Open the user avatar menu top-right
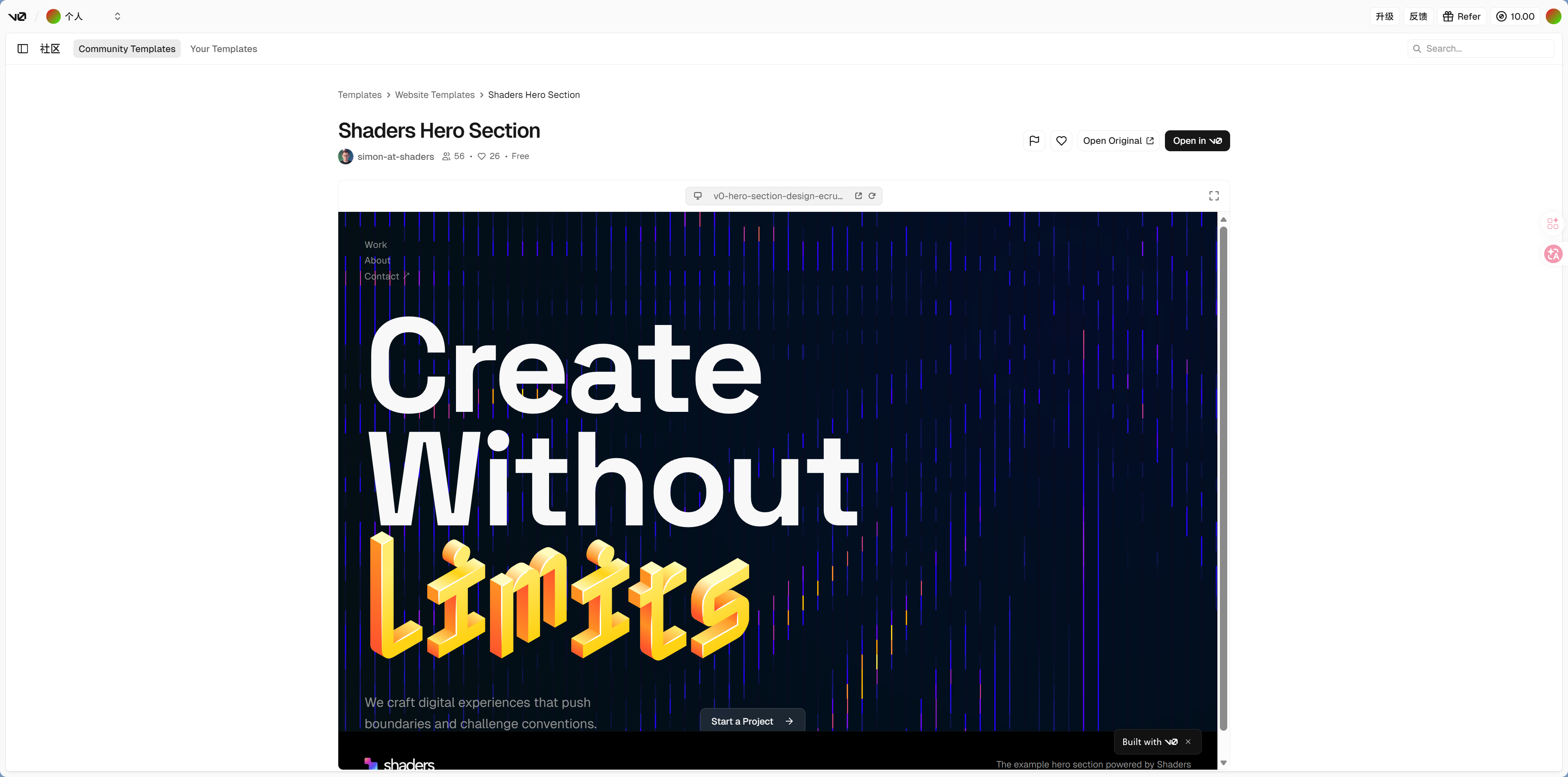Image resolution: width=1568 pixels, height=777 pixels. (x=1553, y=16)
